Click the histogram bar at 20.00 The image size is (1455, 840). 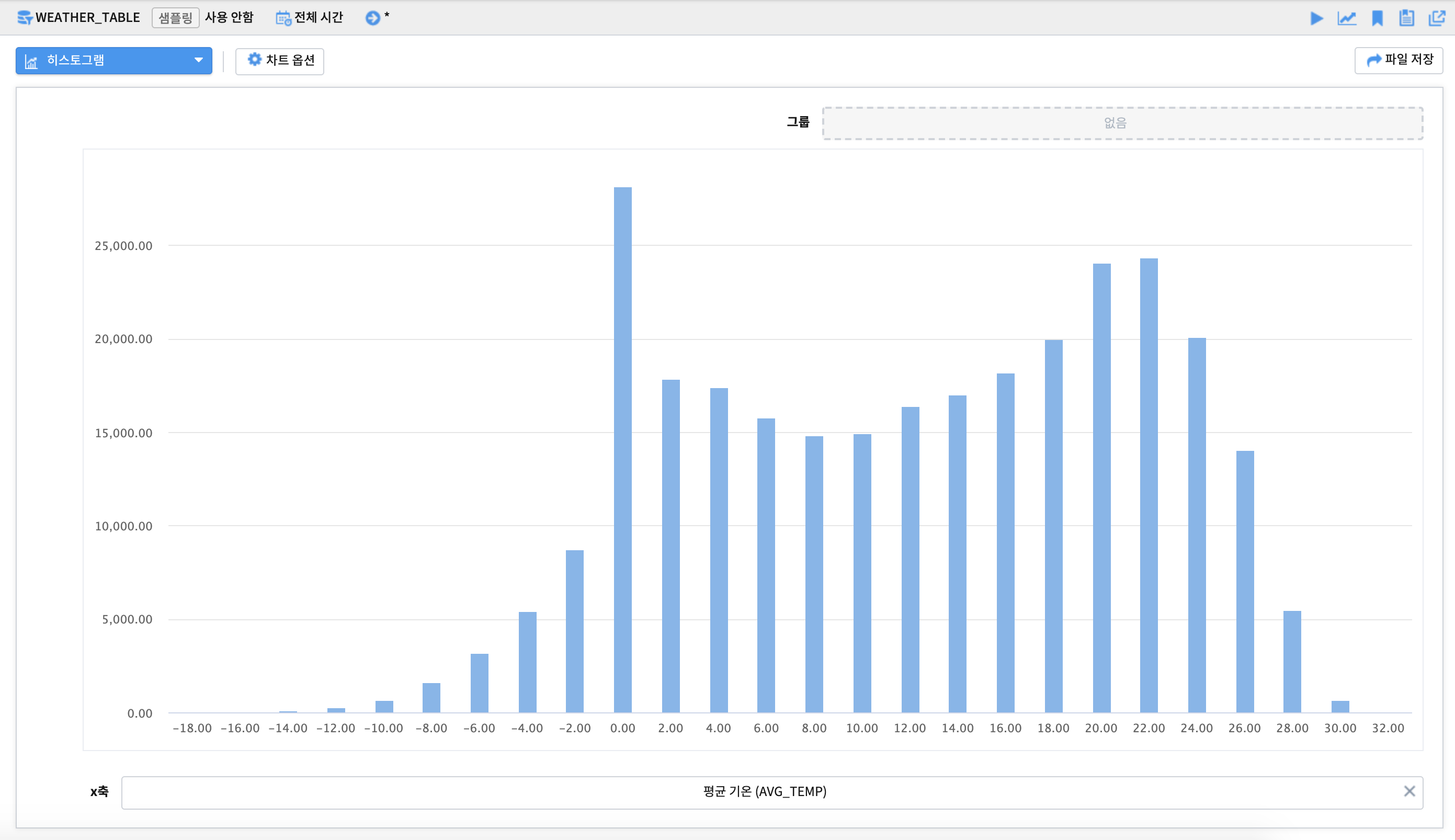click(1101, 488)
